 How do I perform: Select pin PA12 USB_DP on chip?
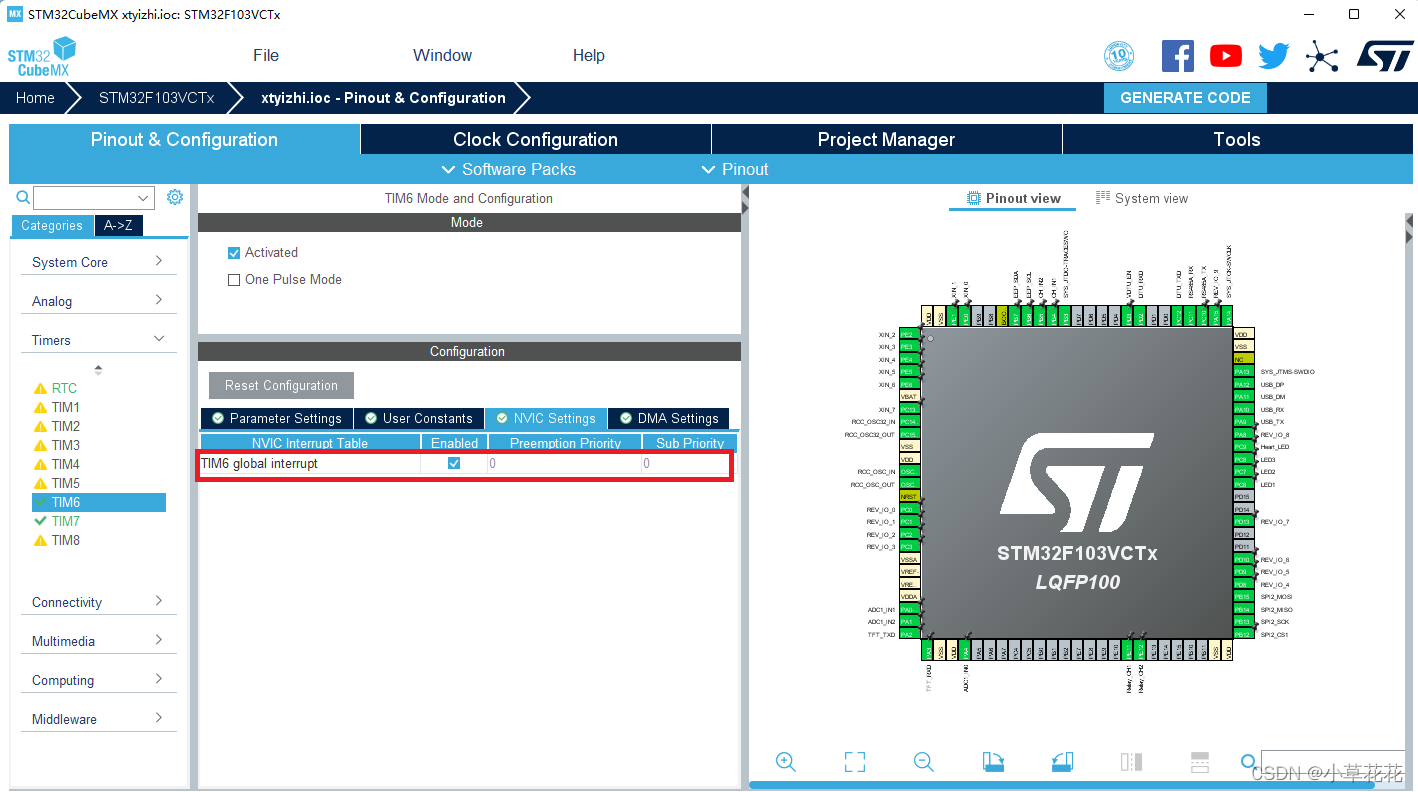tap(1243, 384)
